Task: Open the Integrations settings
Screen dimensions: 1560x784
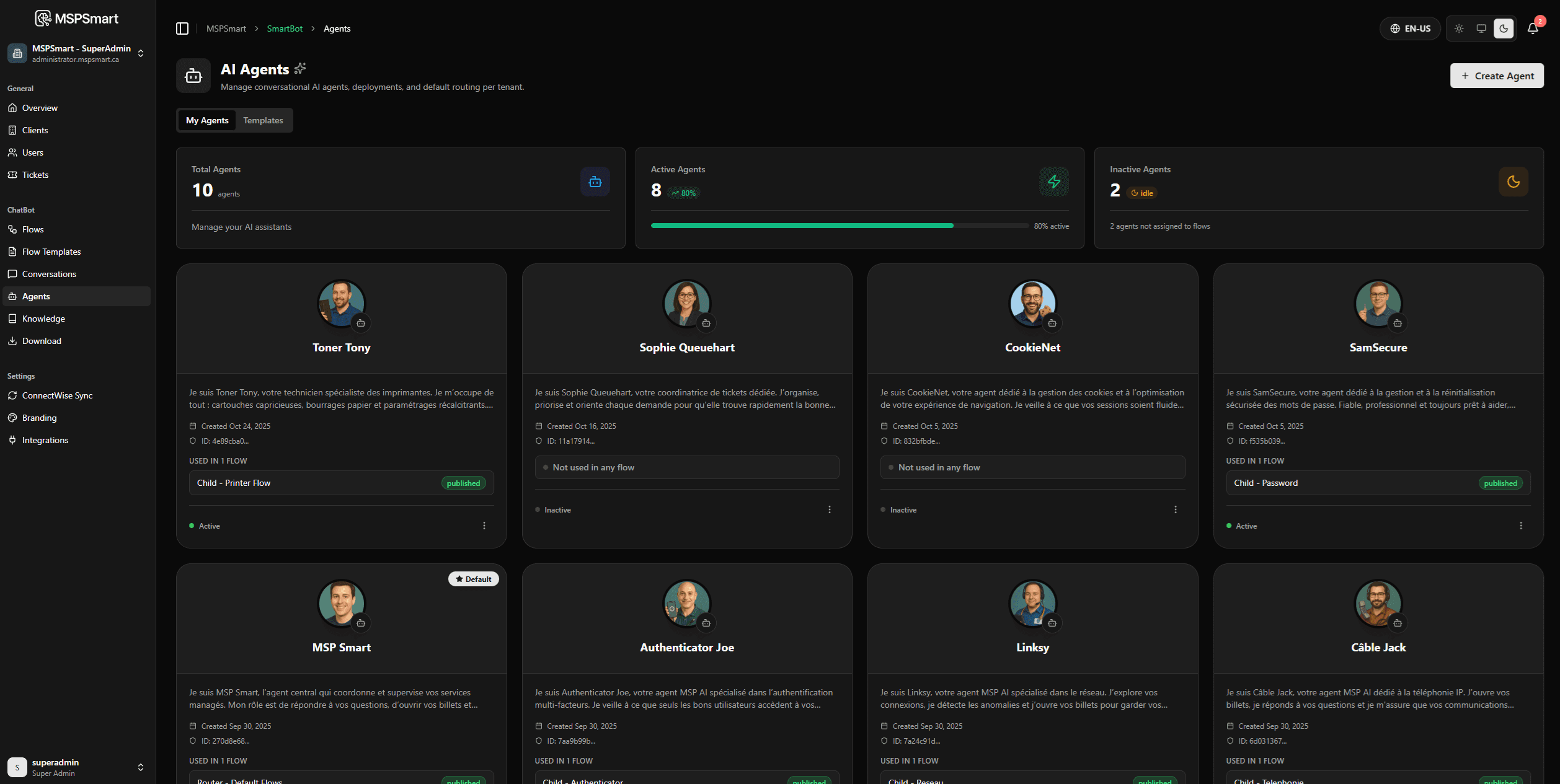Action: pyautogui.click(x=45, y=439)
